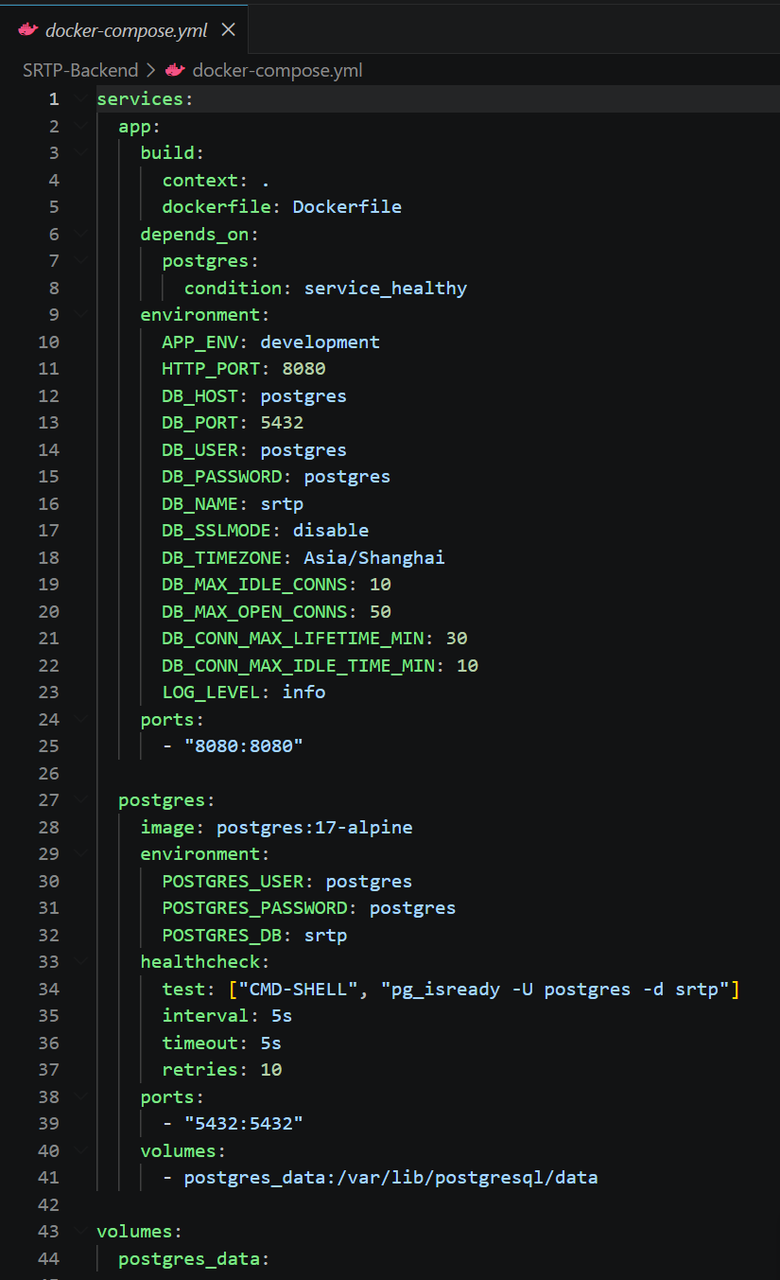Collapse the app environment block on line 9

80,315
